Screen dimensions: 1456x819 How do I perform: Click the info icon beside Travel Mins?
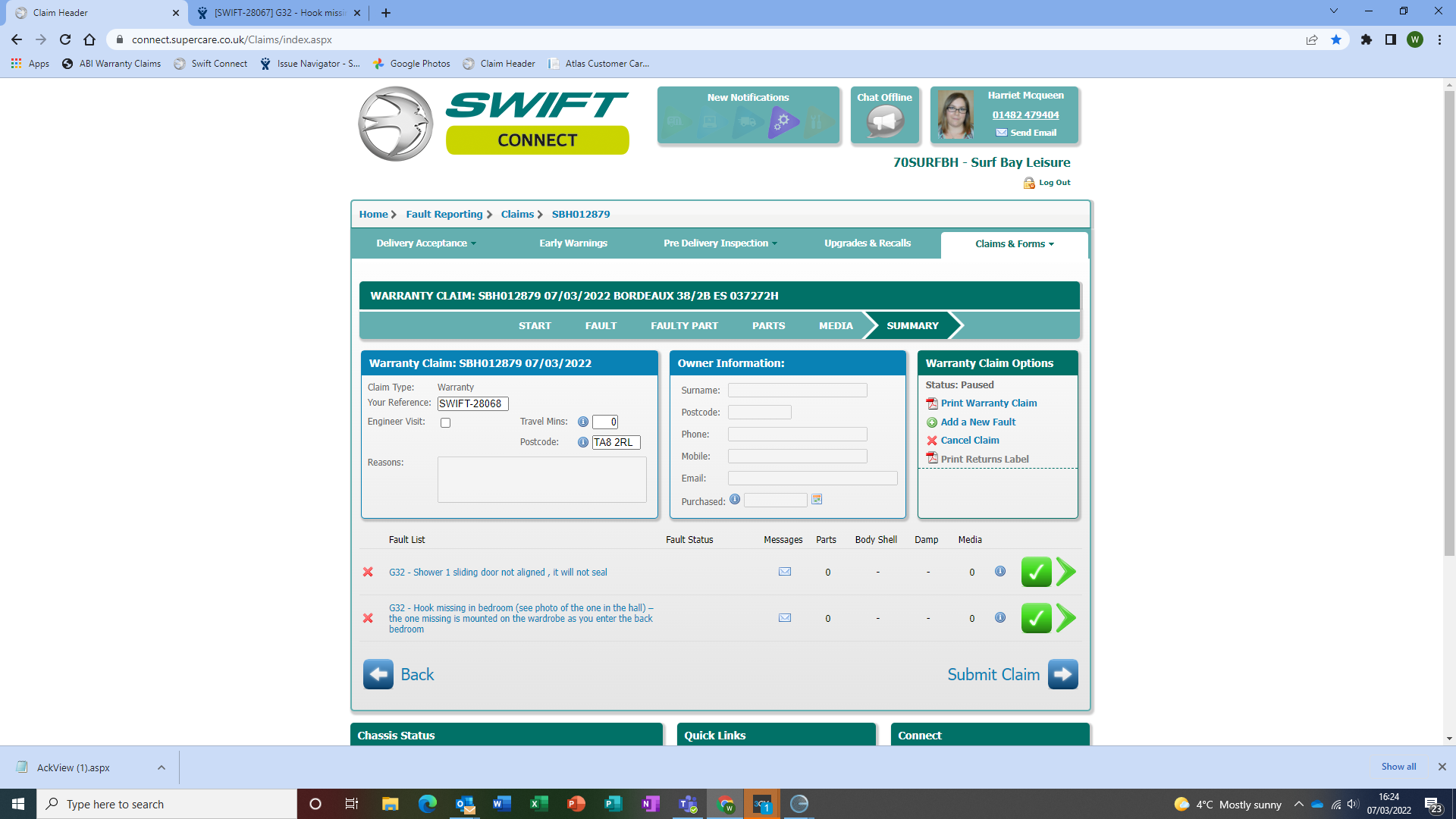click(582, 422)
